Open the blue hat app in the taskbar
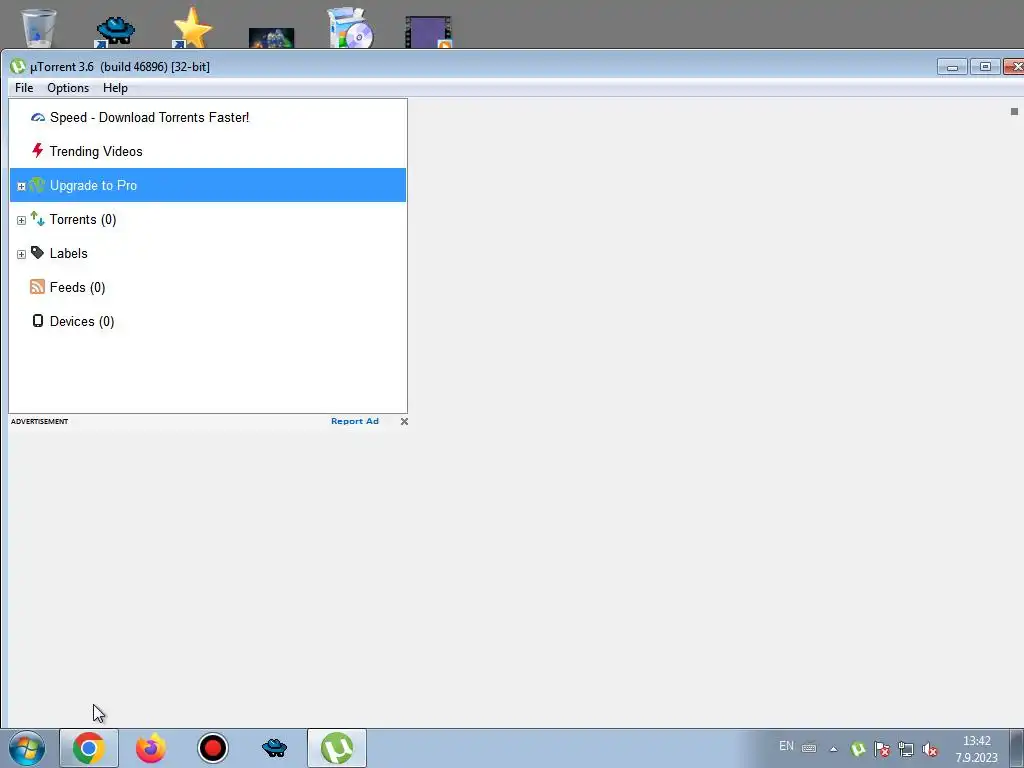This screenshot has height=768, width=1024. [274, 748]
